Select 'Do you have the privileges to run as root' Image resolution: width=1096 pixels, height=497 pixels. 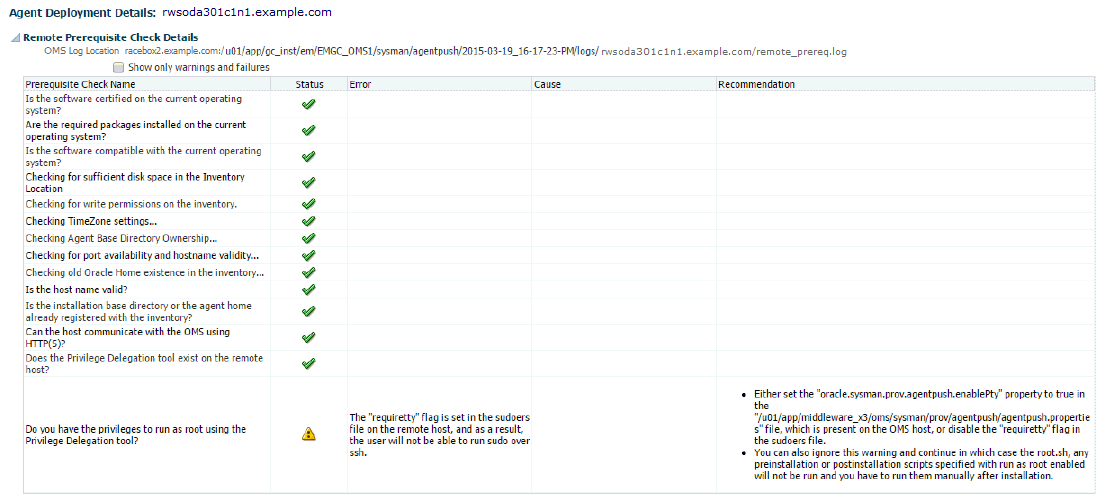(136, 434)
